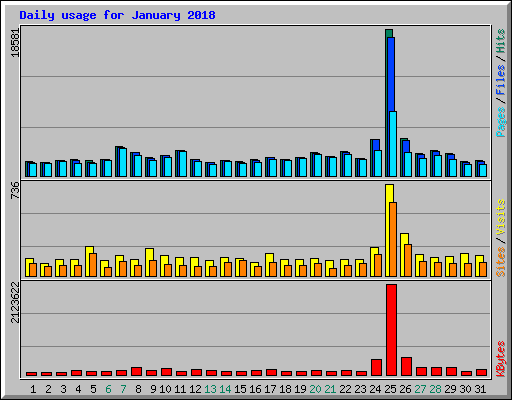Click the green Hits legend label

click(501, 41)
